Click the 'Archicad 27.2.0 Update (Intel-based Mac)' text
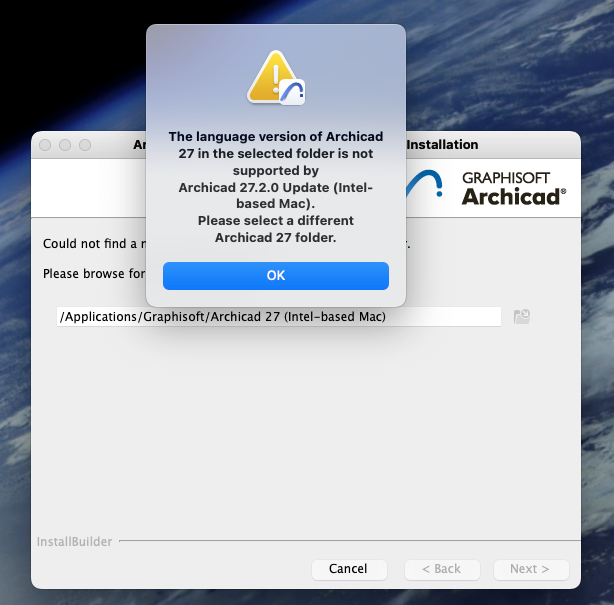Image resolution: width=614 pixels, height=605 pixels. [276, 195]
